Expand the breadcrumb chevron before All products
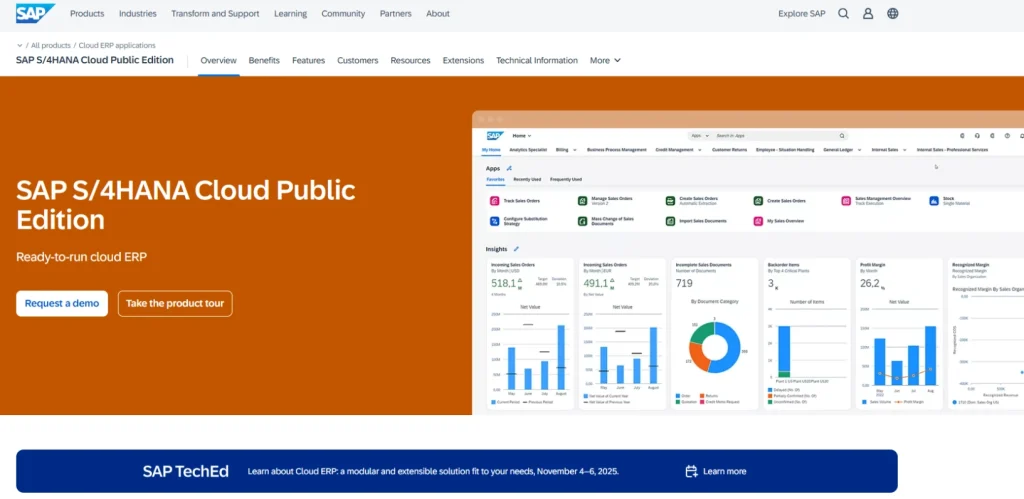The image size is (1024, 499). [19, 46]
